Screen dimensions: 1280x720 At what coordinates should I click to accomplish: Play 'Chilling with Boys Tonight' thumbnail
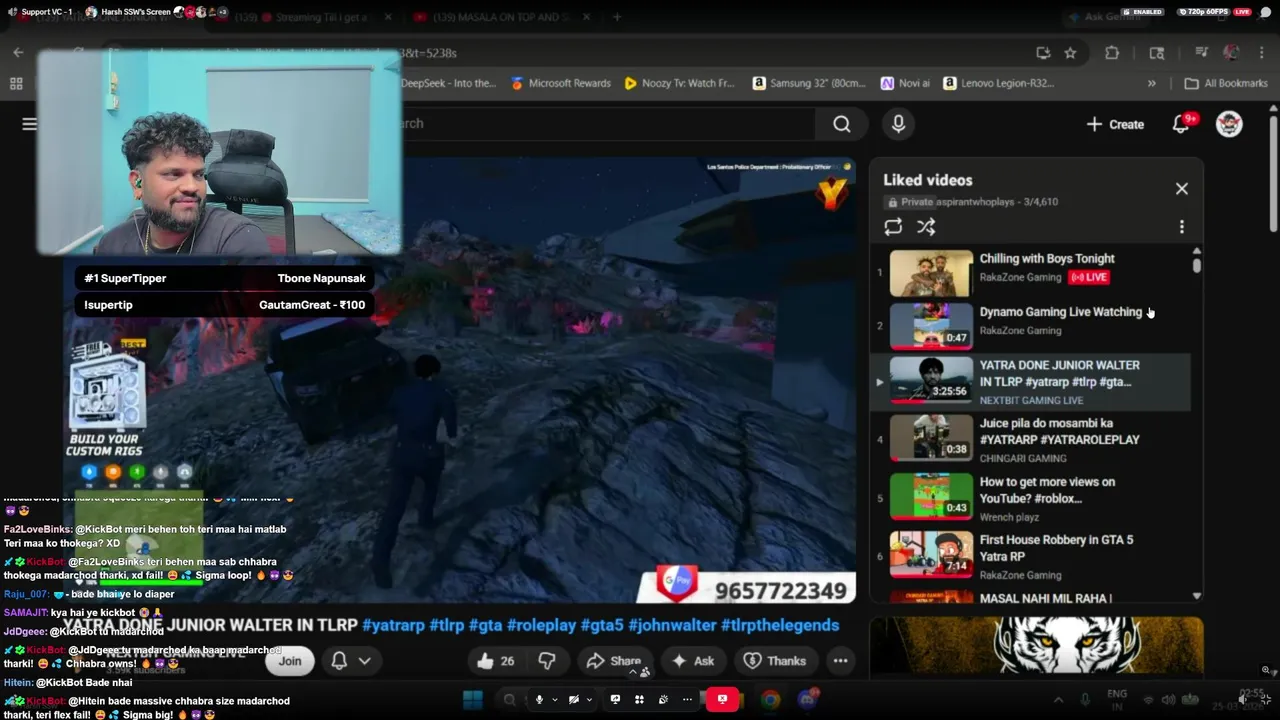point(931,273)
